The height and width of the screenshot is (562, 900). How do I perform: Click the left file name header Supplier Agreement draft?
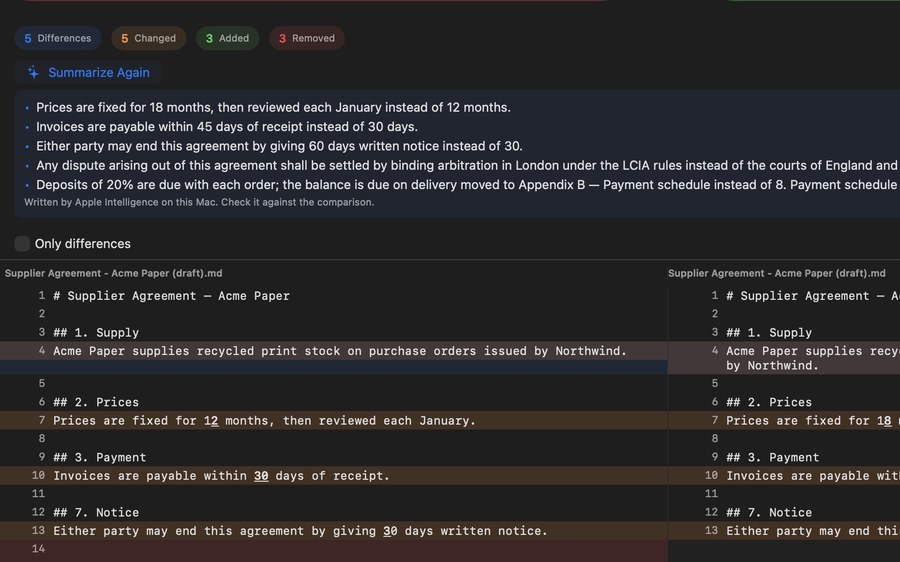click(x=114, y=273)
